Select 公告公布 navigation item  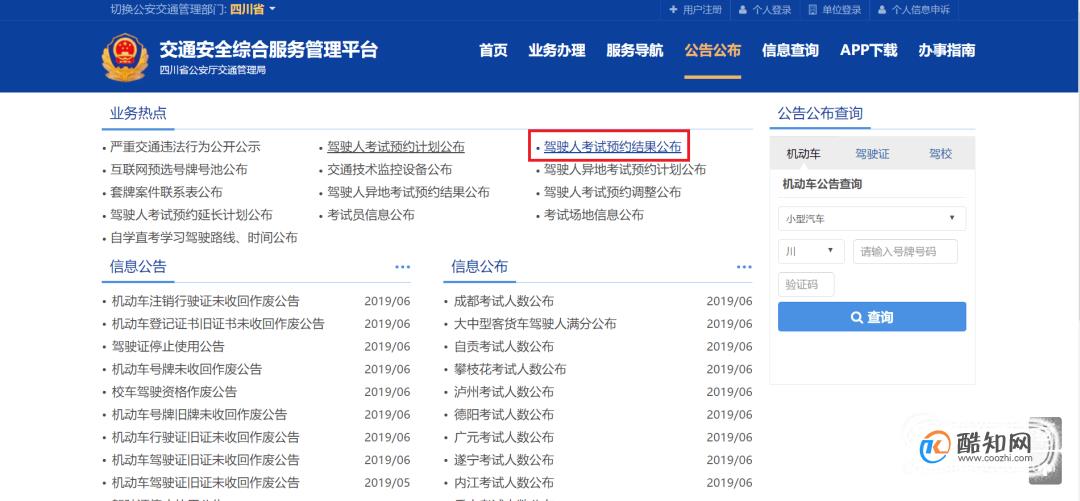point(712,50)
